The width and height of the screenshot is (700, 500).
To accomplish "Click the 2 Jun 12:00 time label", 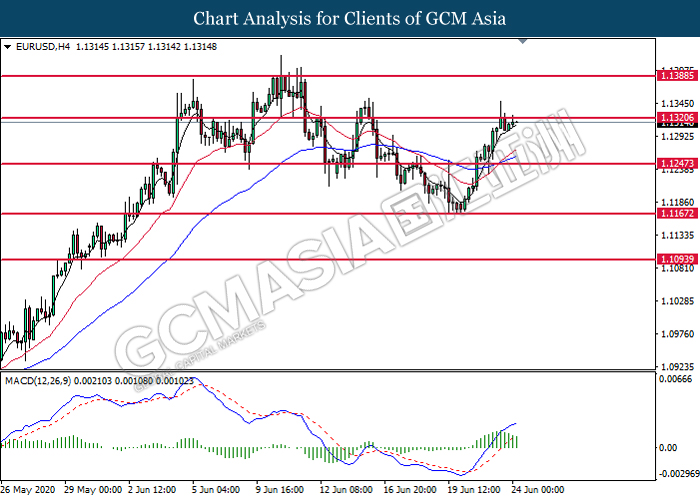I will [153, 490].
